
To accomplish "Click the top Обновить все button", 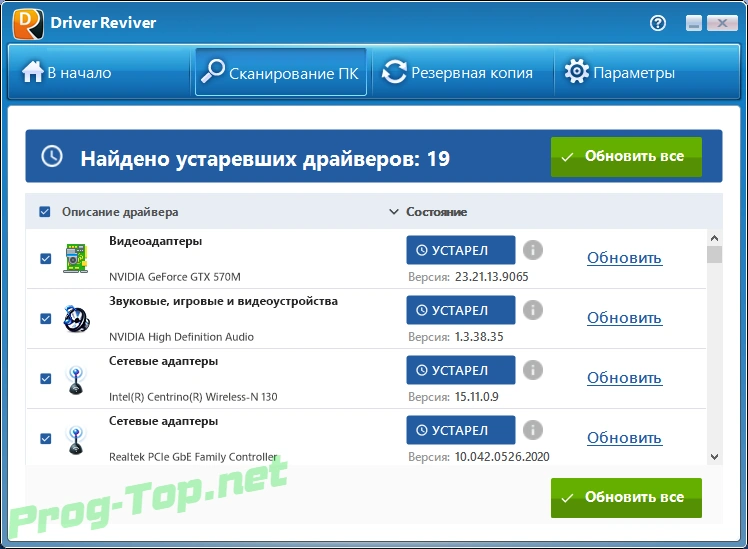I will coord(626,157).
